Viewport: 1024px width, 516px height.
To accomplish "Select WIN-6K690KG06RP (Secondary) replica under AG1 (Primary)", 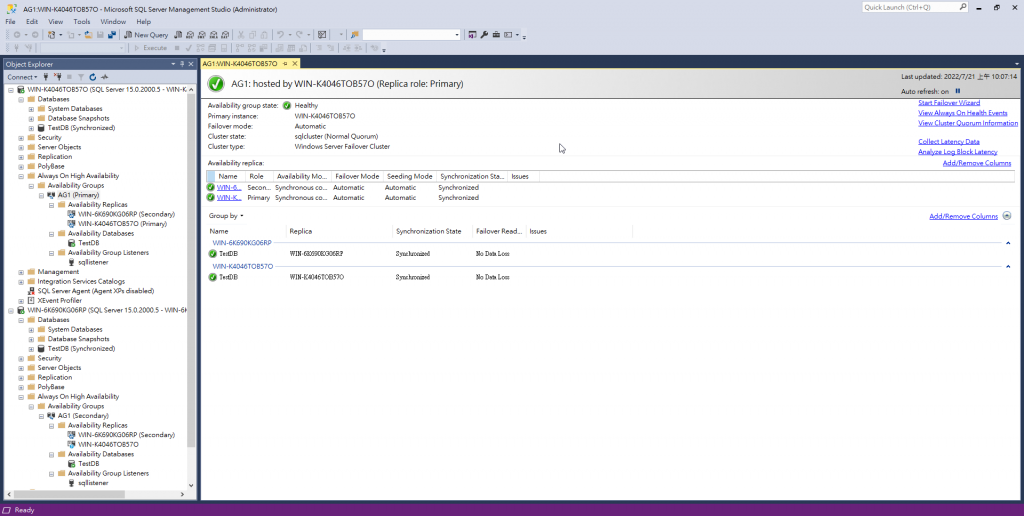I will [127, 214].
